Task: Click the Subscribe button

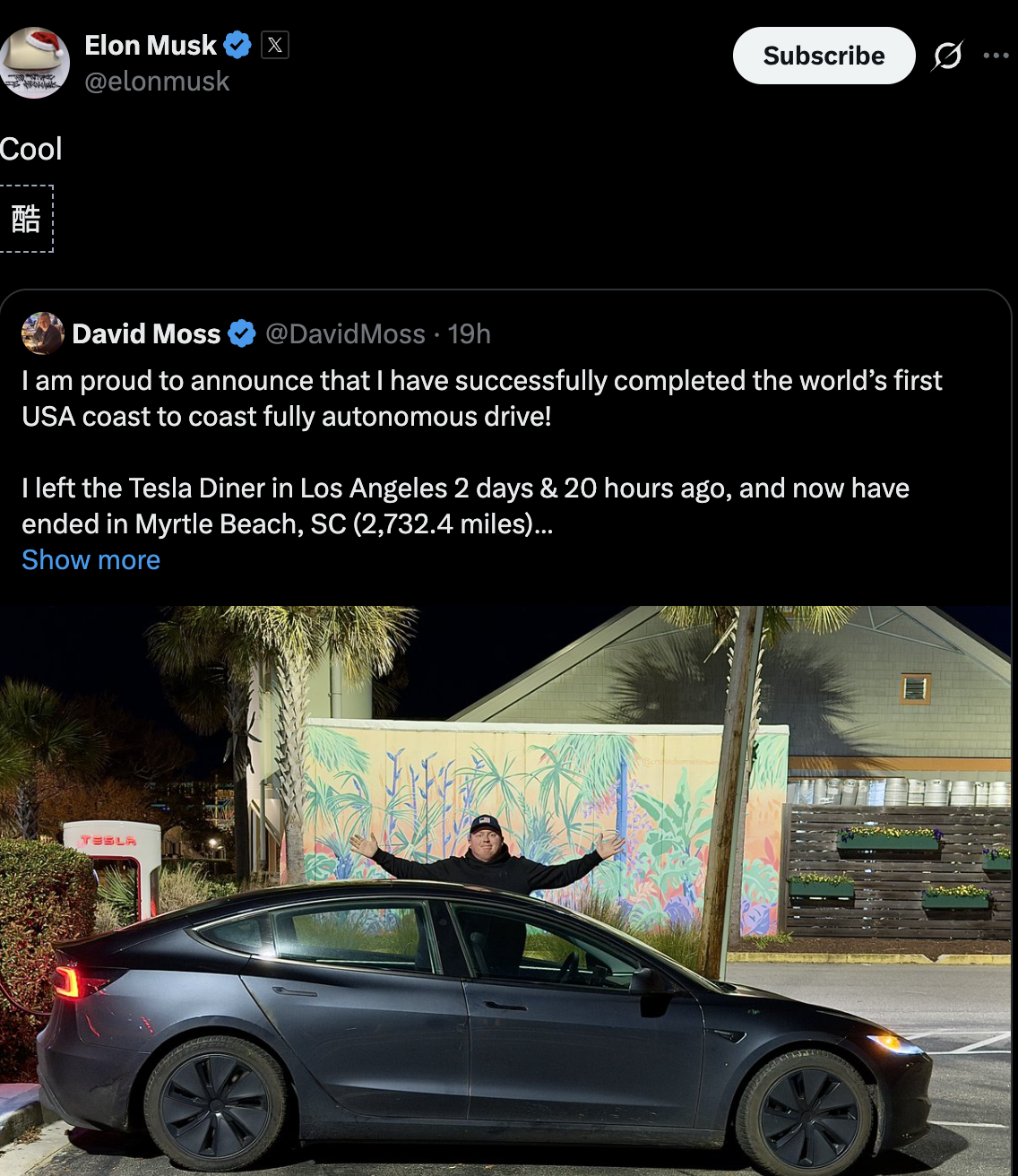Action: tap(824, 56)
